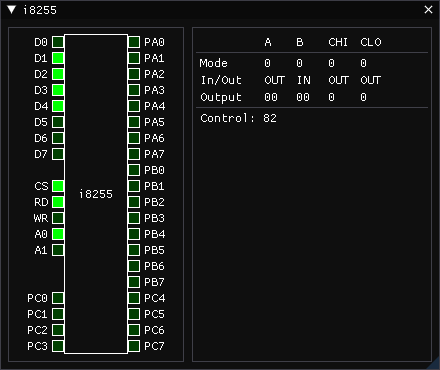440x370 pixels.
Task: Click the A1 pin indicator
Action: click(x=58, y=250)
